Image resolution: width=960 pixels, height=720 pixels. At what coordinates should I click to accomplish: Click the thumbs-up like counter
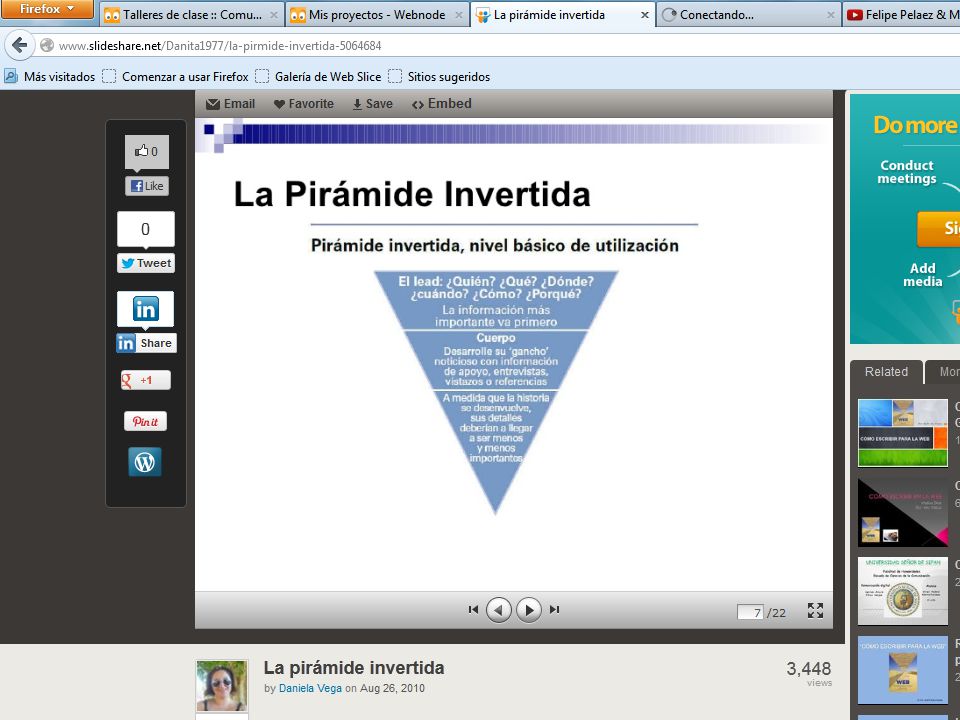[x=147, y=151]
